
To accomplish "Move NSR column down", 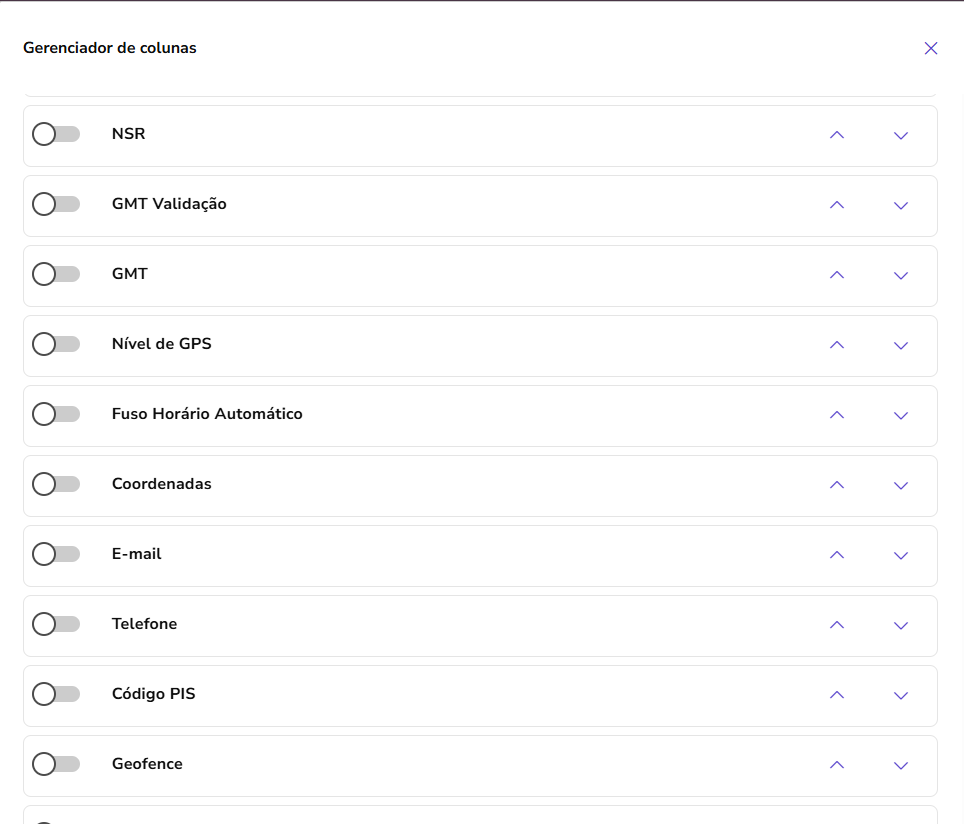I will coord(901,135).
